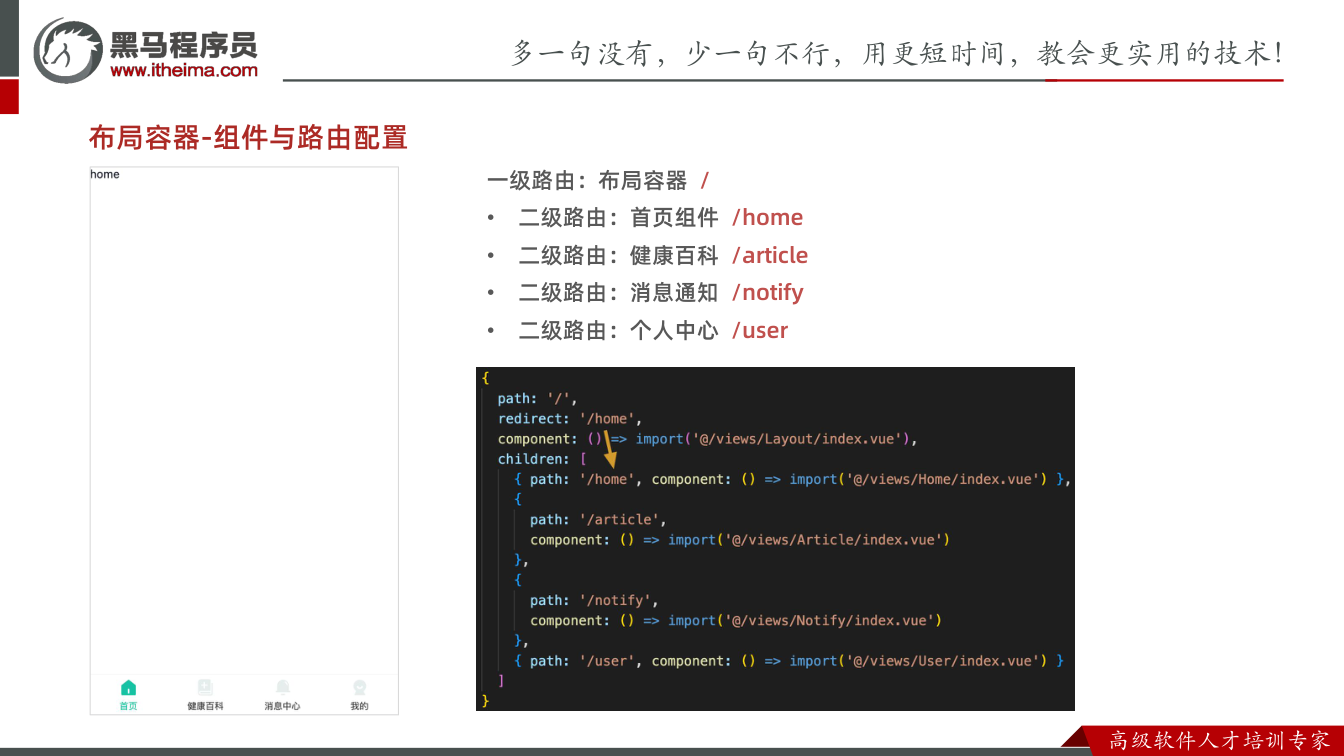Click the slide title 布局容器-组件与路由配置
Screen dimensions: 1344x756
[248, 137]
